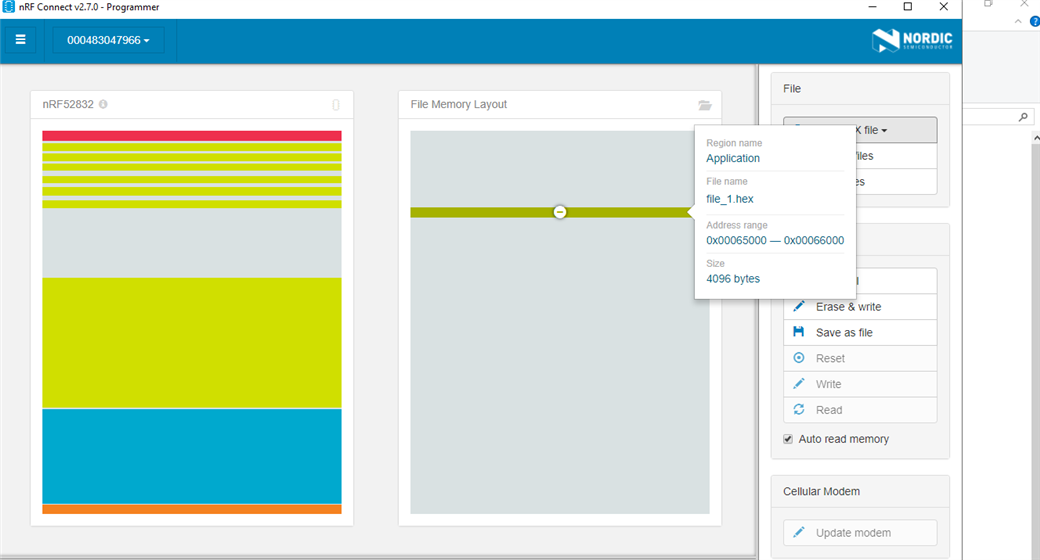Click info icon next to nRF52832

pos(103,104)
